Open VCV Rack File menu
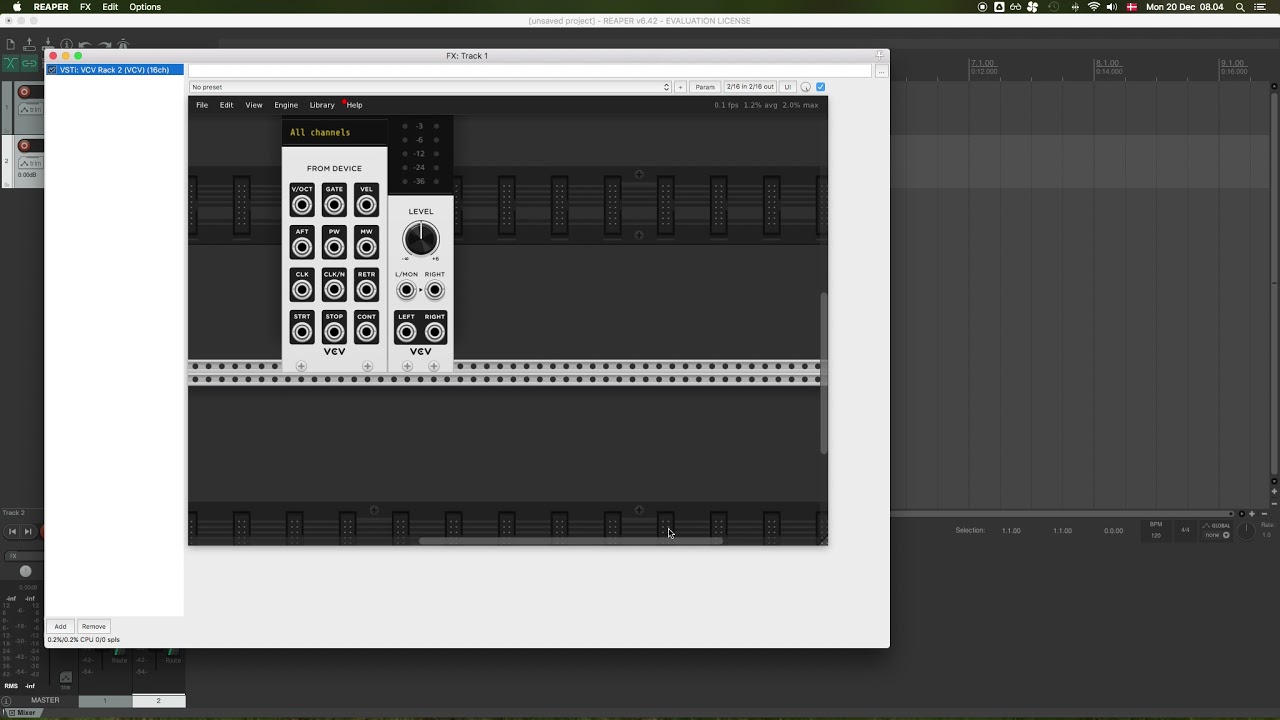Image resolution: width=1280 pixels, height=720 pixels. 202,105
